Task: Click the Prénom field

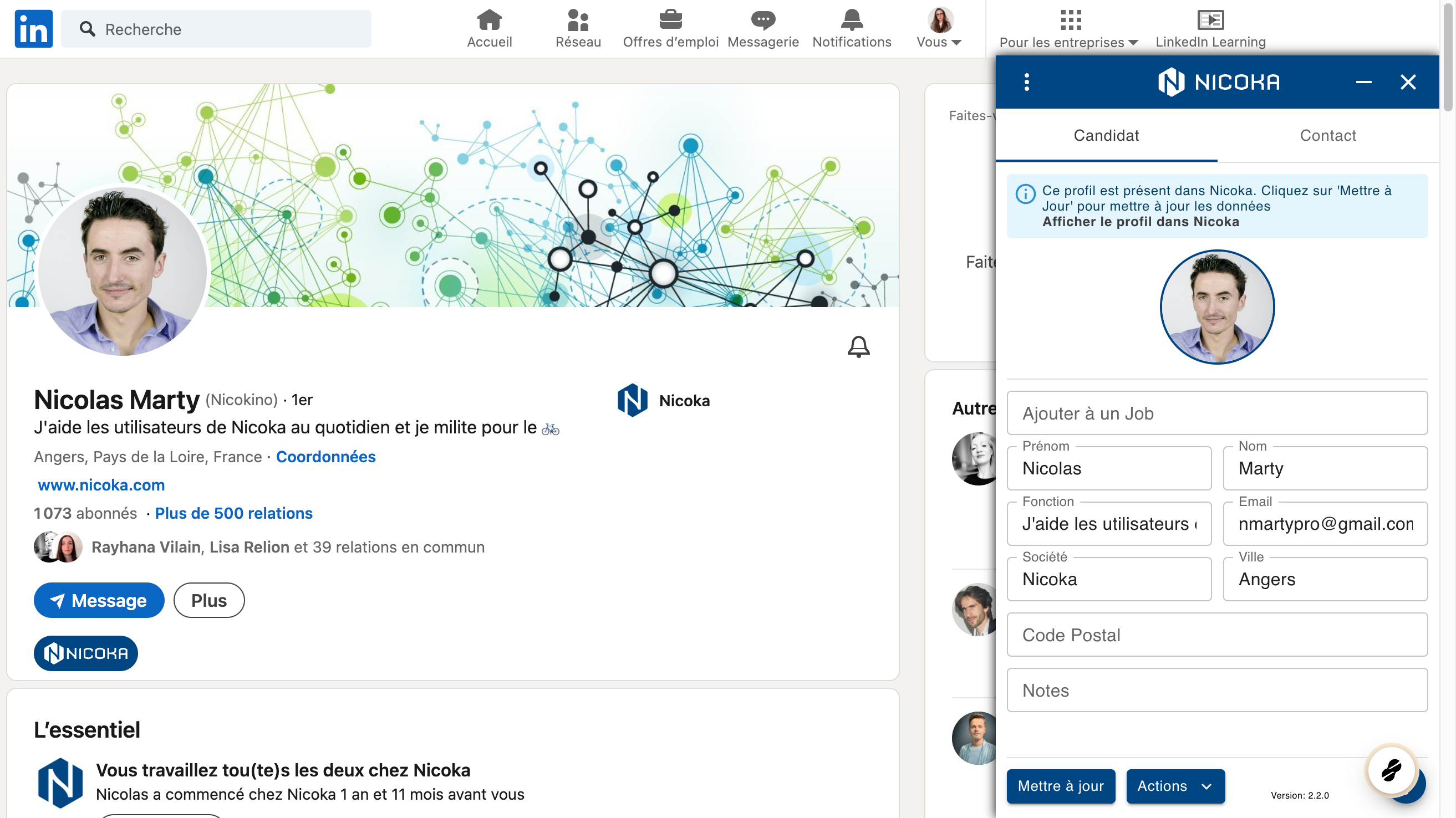Action: (x=1108, y=468)
